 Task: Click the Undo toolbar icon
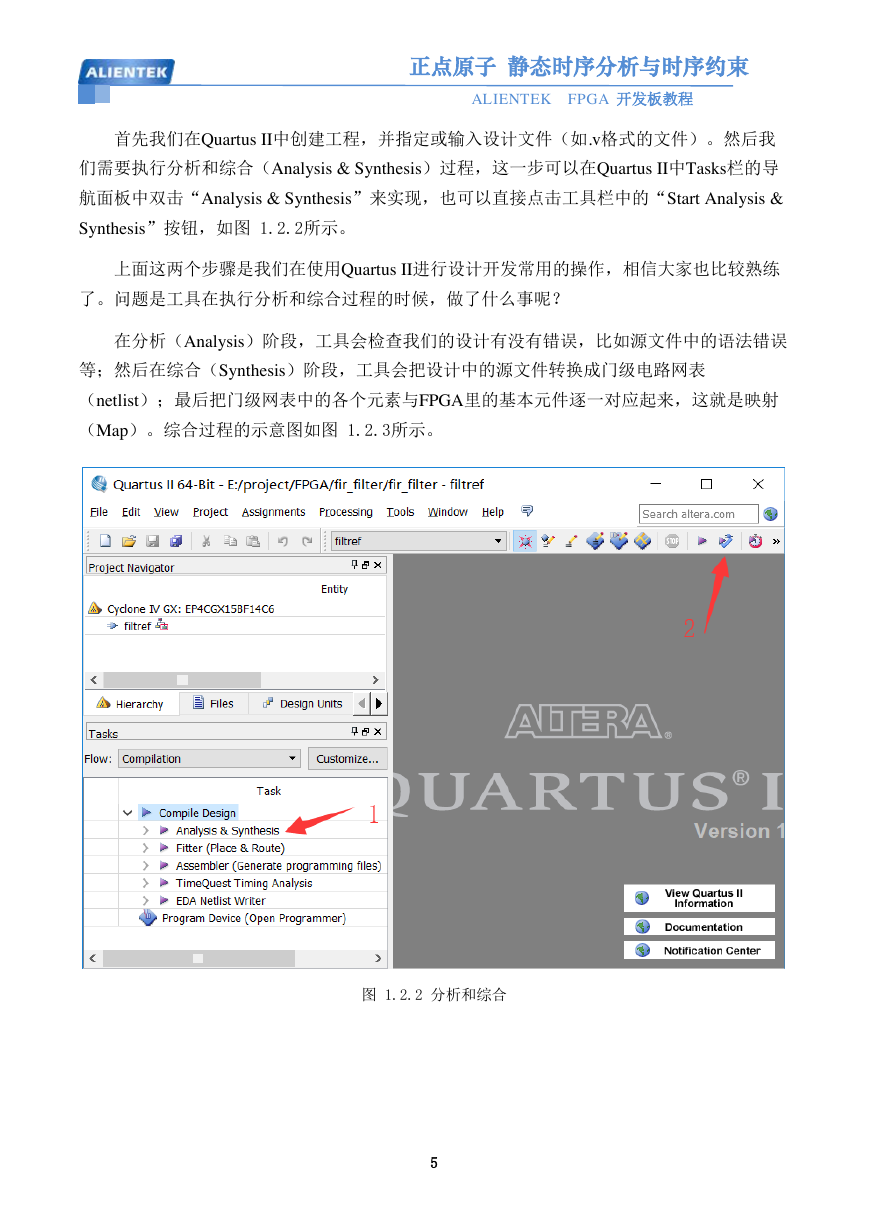coord(283,541)
